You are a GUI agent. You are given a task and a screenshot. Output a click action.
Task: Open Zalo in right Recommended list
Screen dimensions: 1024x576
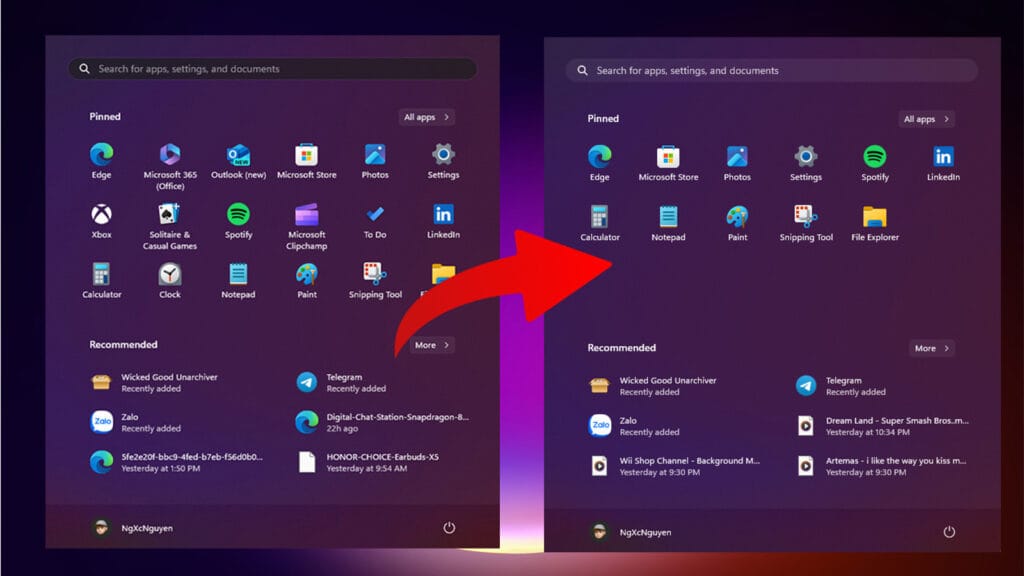pos(634,426)
